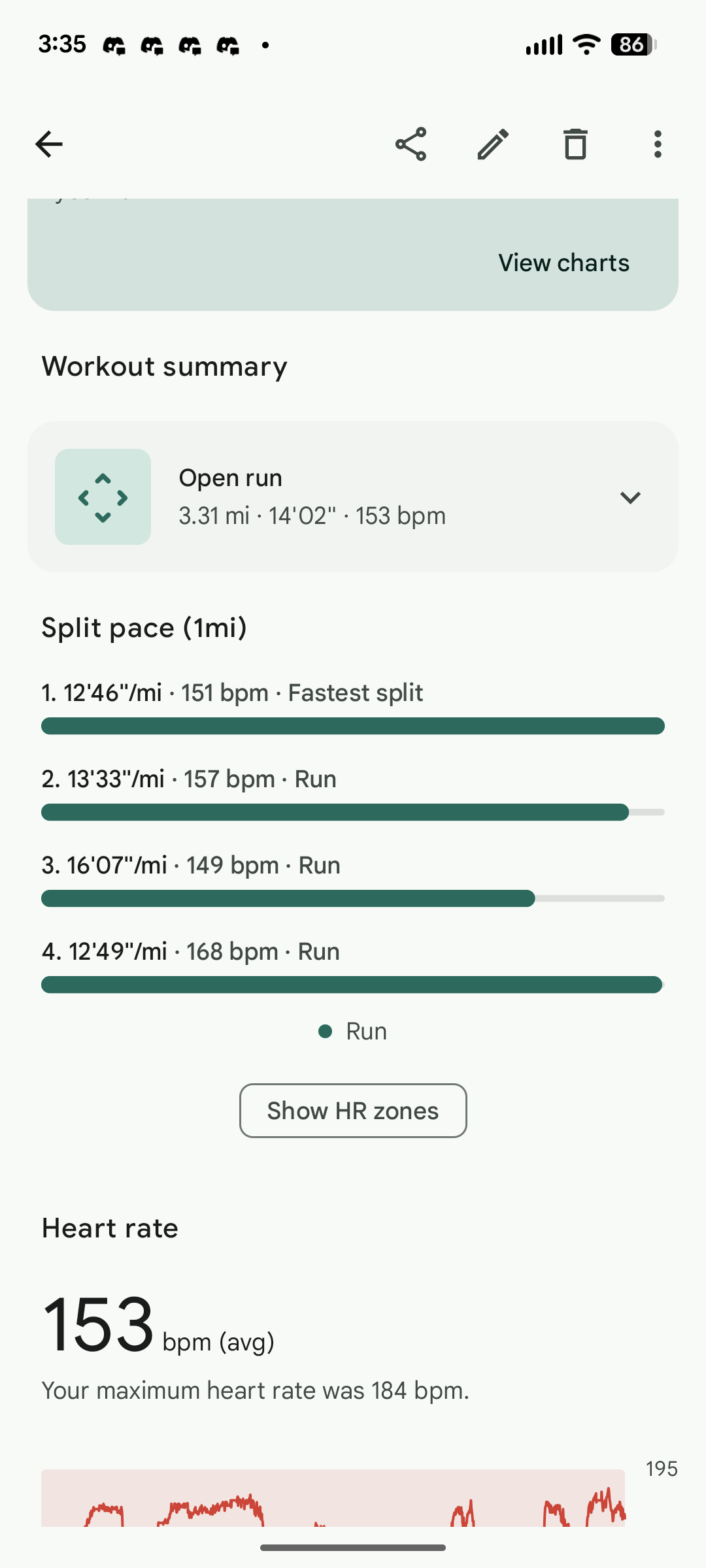This screenshot has width=706, height=1568.
Task: Delete workout using trash icon
Action: 575,144
